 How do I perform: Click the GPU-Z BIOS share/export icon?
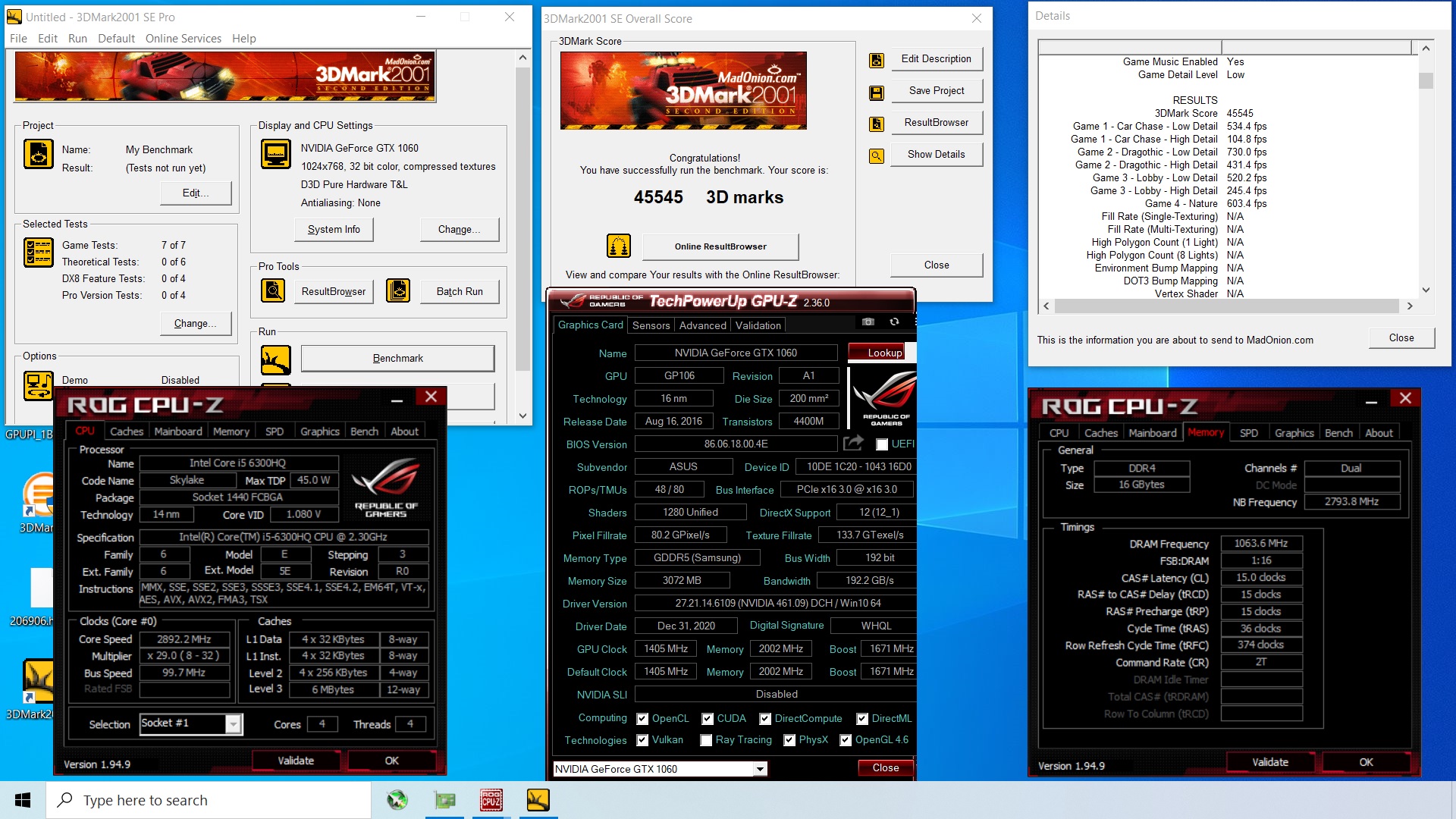pyautogui.click(x=853, y=442)
